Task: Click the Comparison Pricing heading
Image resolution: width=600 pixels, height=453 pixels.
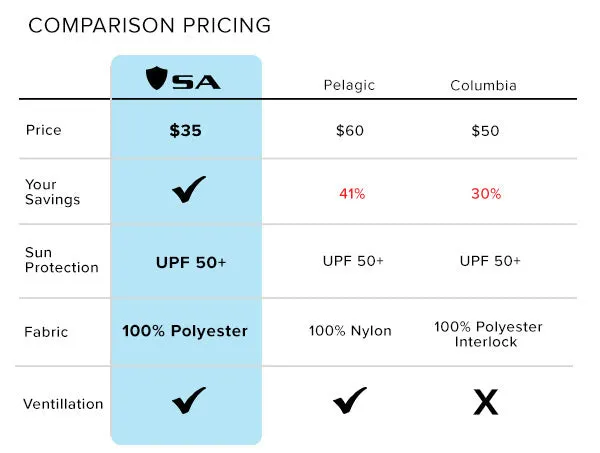Action: click(150, 26)
